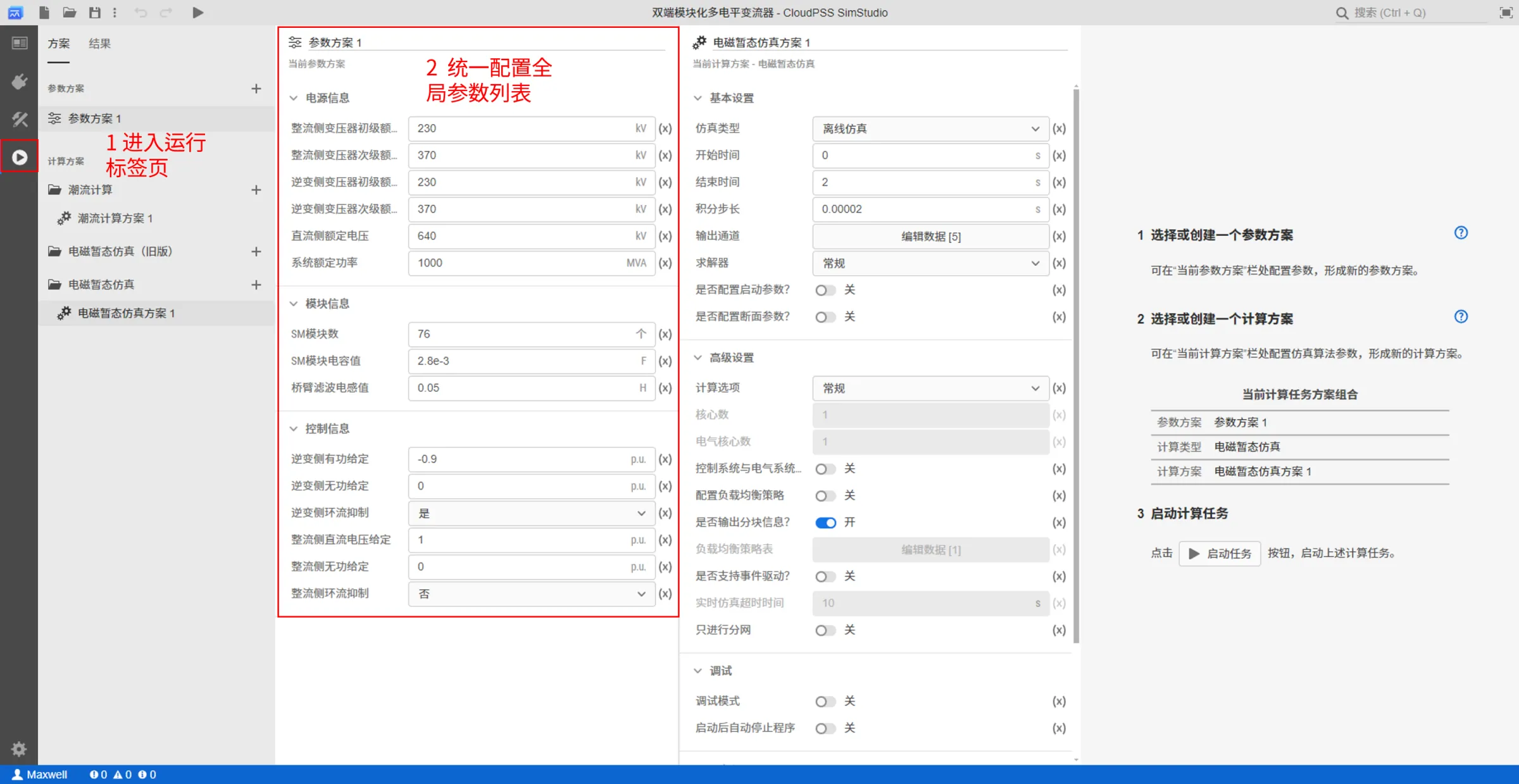Click the (x) expression icon for SM模块数
Screen dimensions: 1519x784
pyautogui.click(x=665, y=334)
